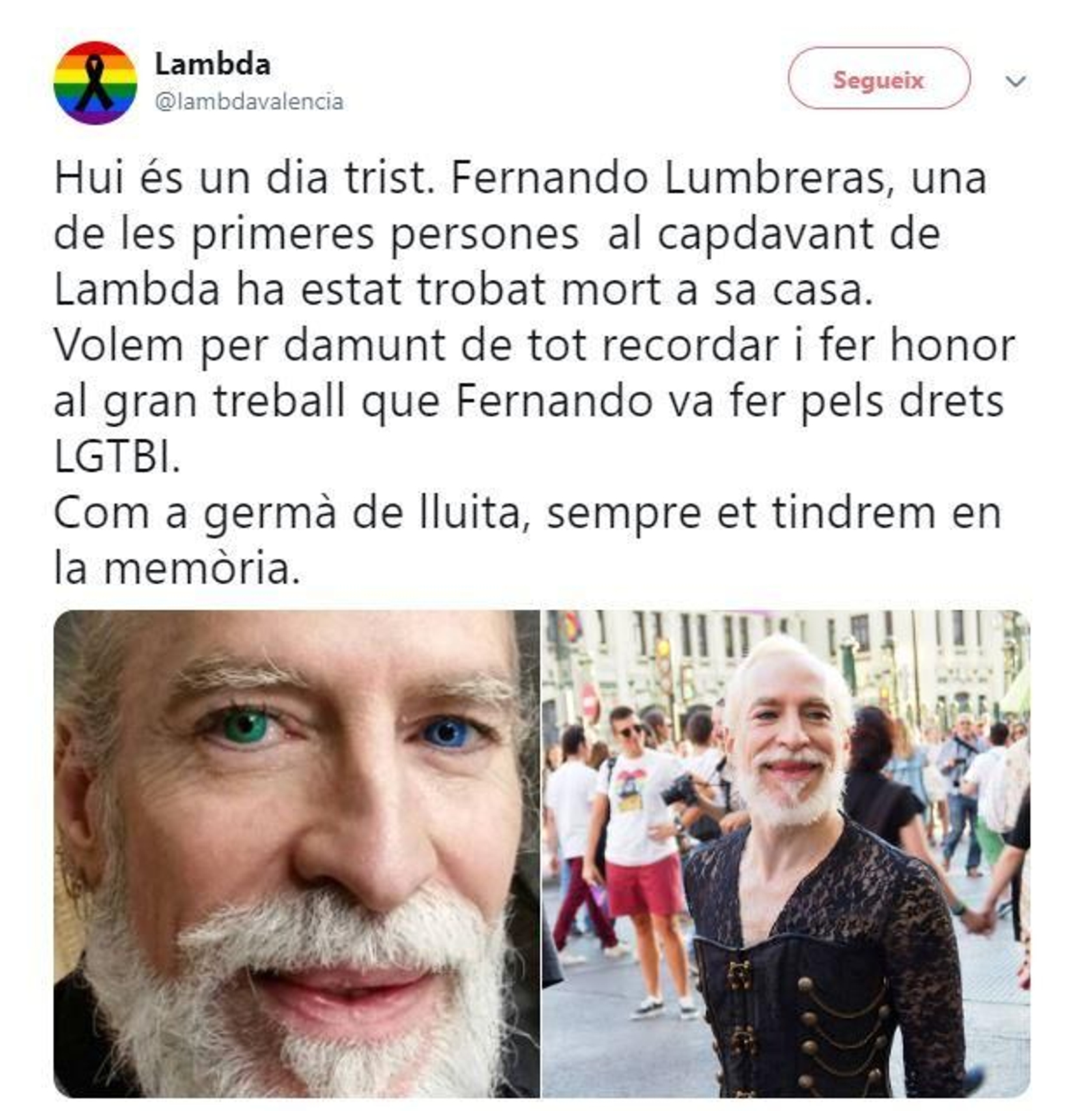Screen dimensions: 1092x1111
Task: Click the text "trobat mort a sa casa."
Action: click(645, 290)
